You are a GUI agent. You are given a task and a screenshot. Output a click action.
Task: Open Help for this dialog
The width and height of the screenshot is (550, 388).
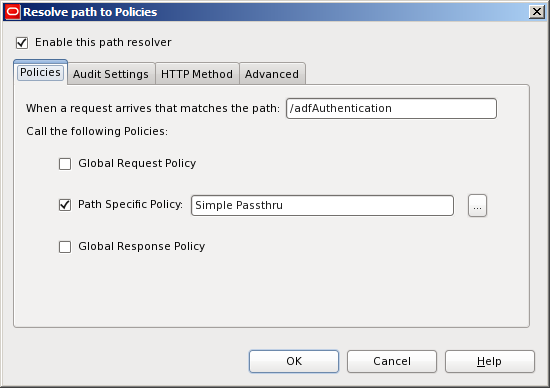coord(490,361)
